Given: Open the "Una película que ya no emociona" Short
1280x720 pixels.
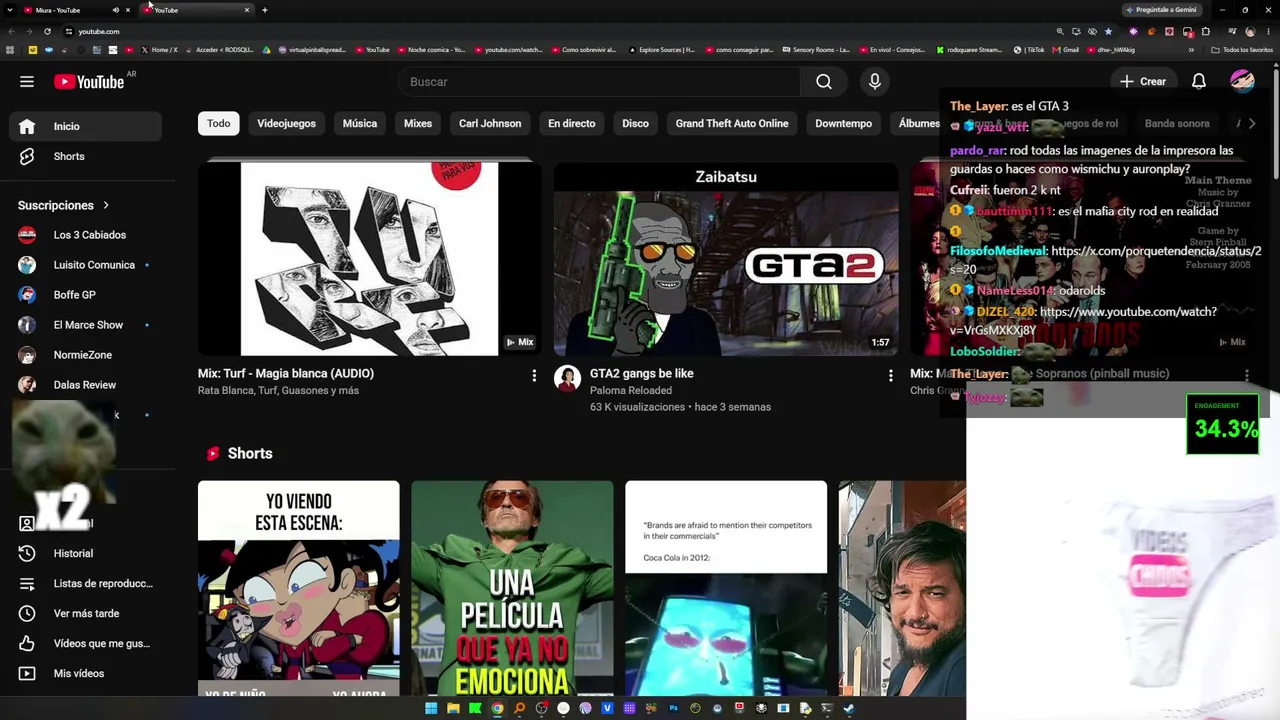Looking at the screenshot, I should click(x=512, y=588).
